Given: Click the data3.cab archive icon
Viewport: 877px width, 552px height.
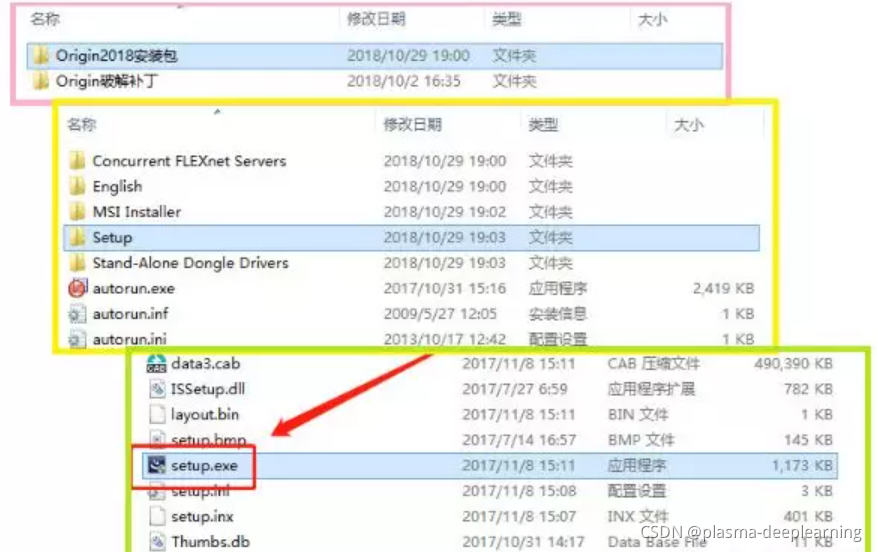Looking at the screenshot, I should [157, 364].
